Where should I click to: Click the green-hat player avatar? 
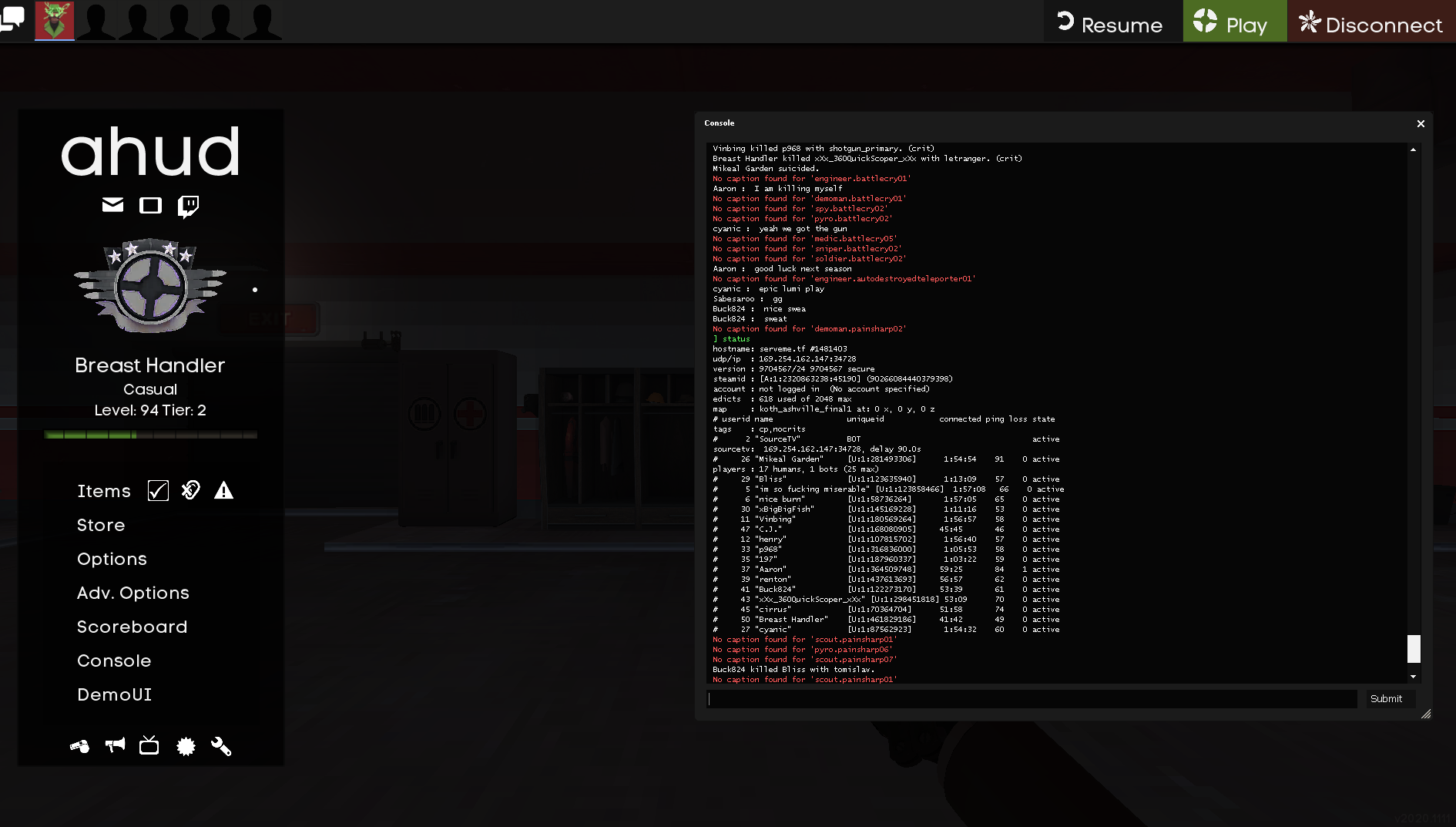click(x=55, y=21)
